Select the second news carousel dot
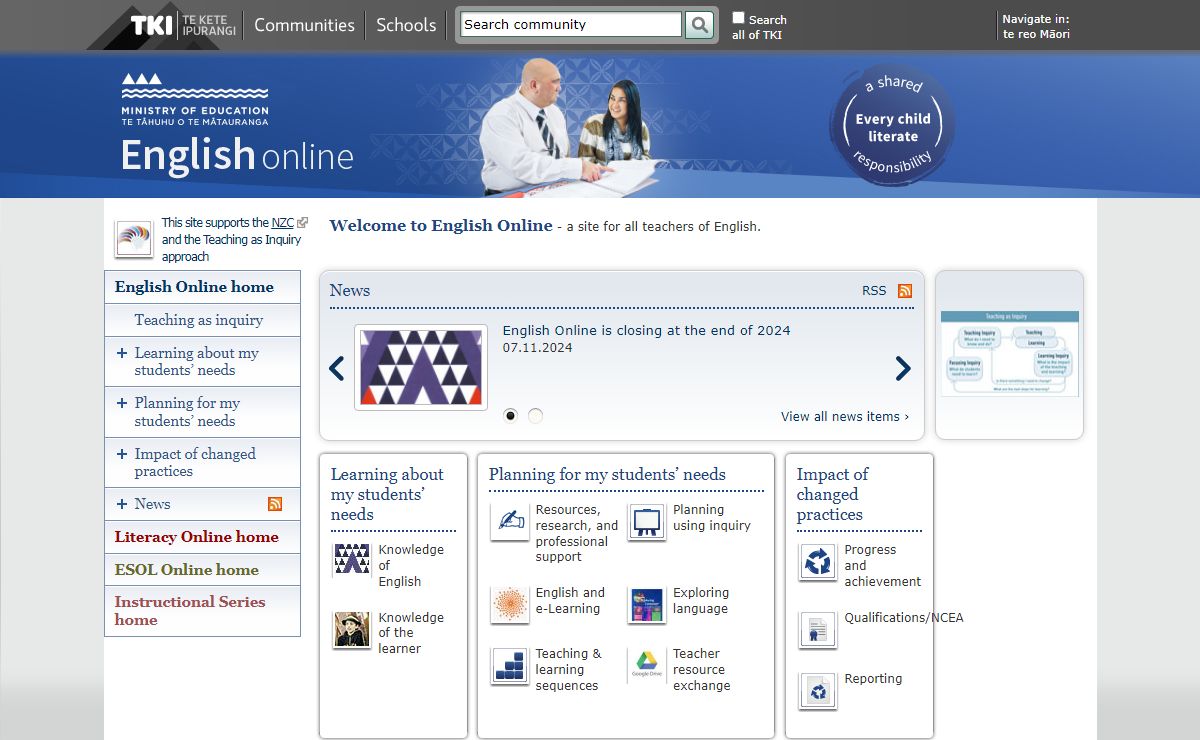This screenshot has width=1200, height=740. point(535,415)
